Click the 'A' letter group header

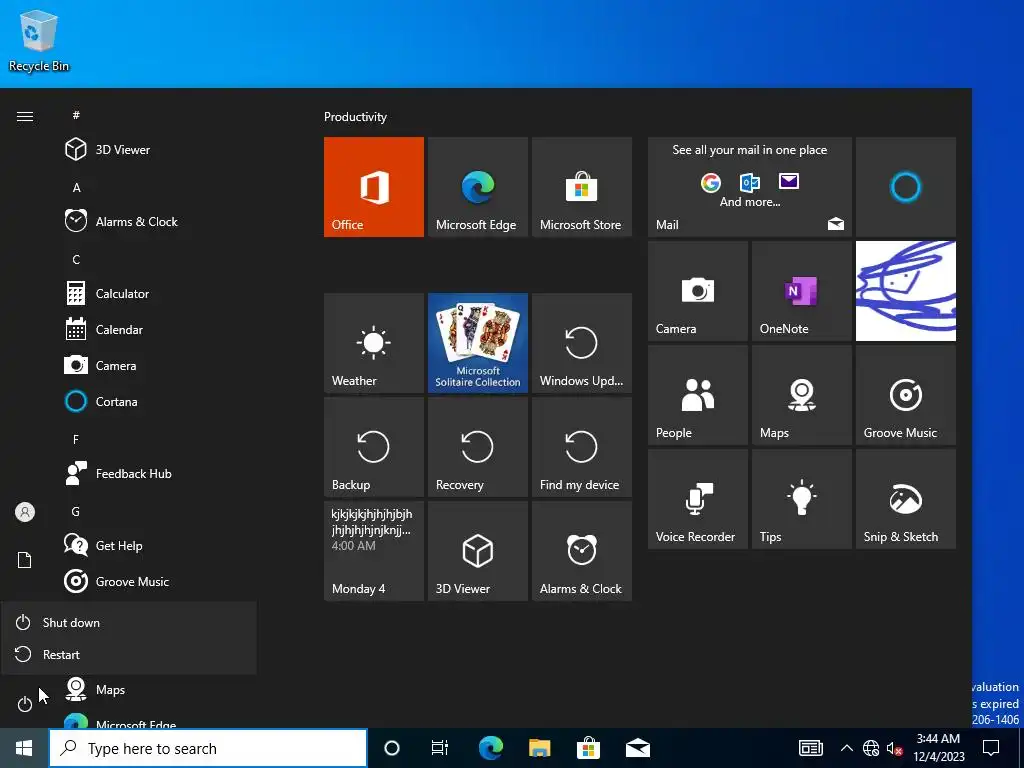click(76, 187)
